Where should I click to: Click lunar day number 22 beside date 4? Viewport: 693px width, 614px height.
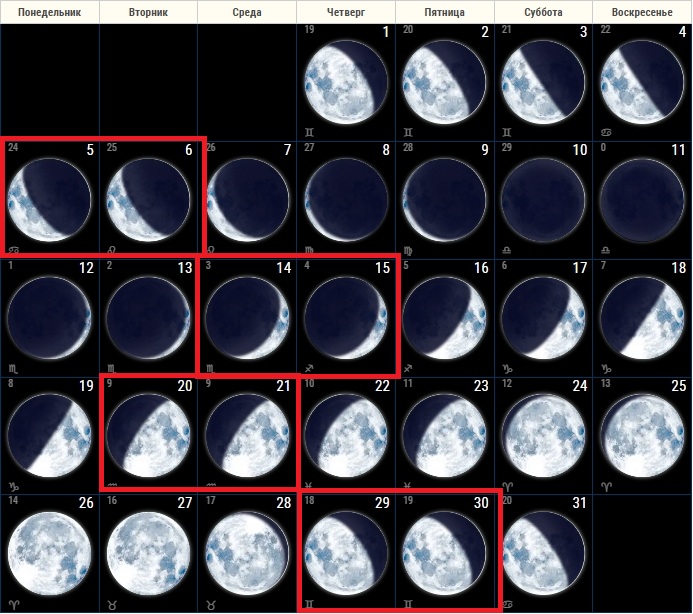tap(605, 29)
